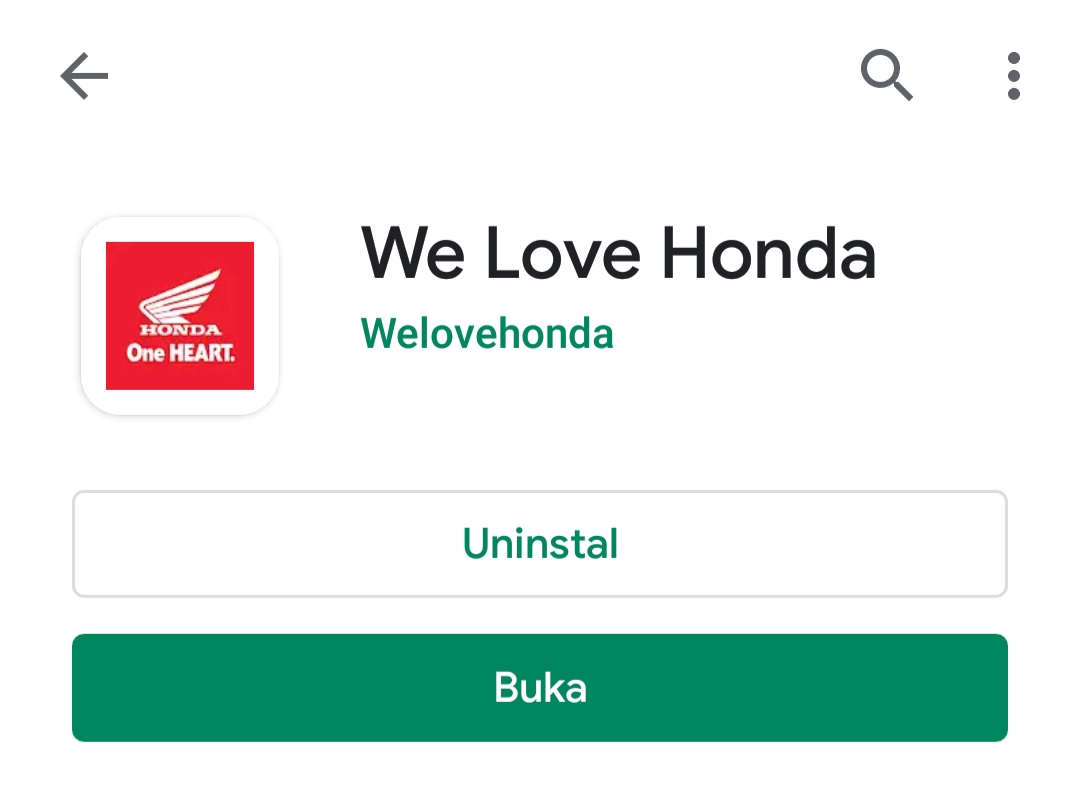This screenshot has width=1080, height=797.
Task: Return to previous Play Store page
Action: 85,76
